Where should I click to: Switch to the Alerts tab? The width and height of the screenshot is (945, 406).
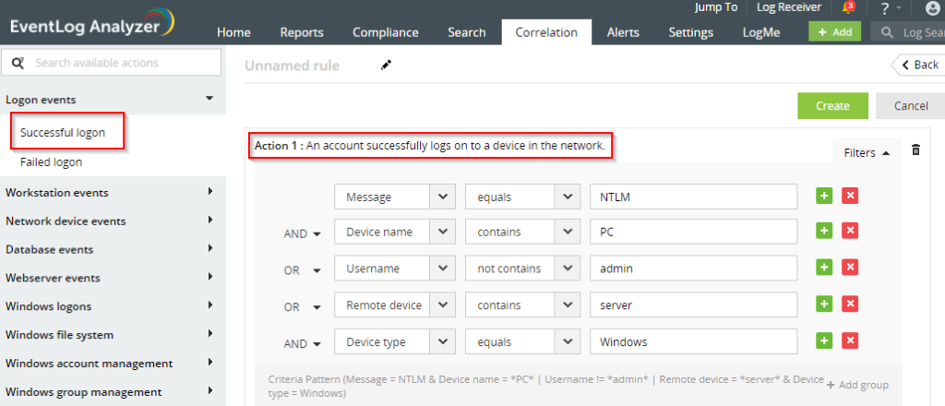point(623,32)
